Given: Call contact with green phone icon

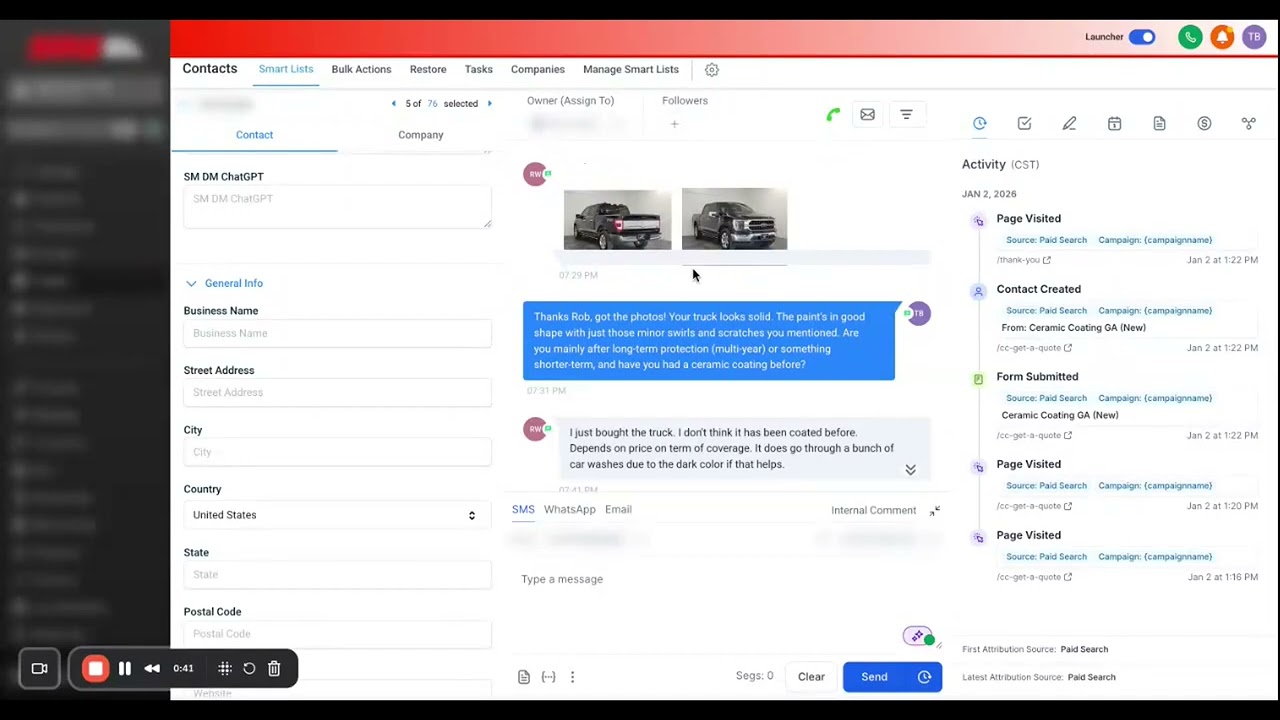Looking at the screenshot, I should point(833,115).
